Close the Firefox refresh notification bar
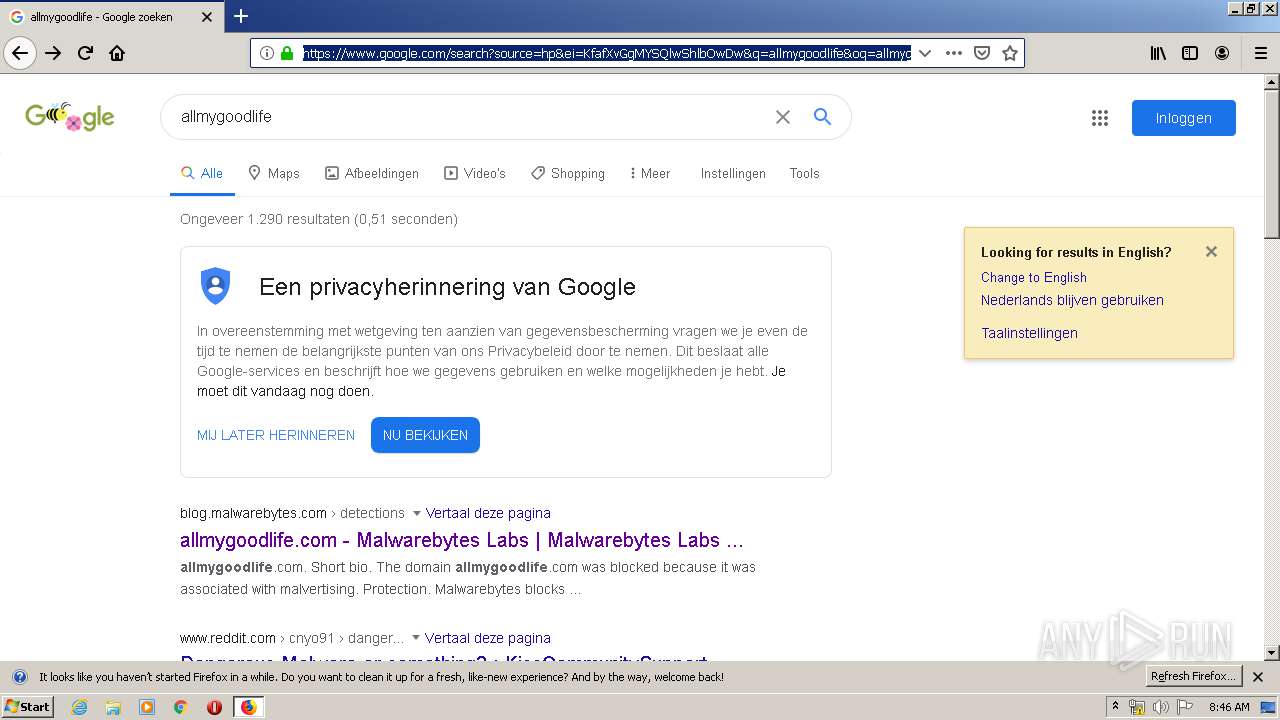 coord(1258,677)
